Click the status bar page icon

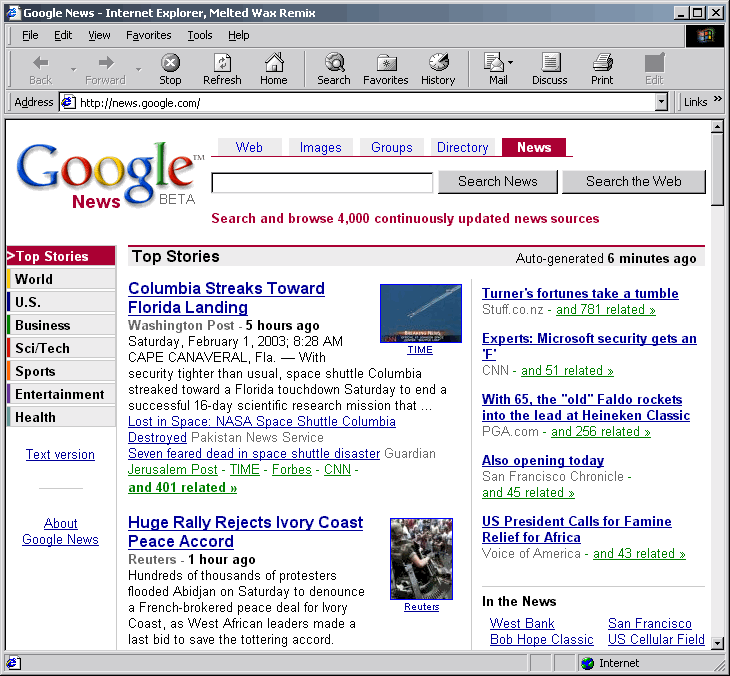pos(13,663)
